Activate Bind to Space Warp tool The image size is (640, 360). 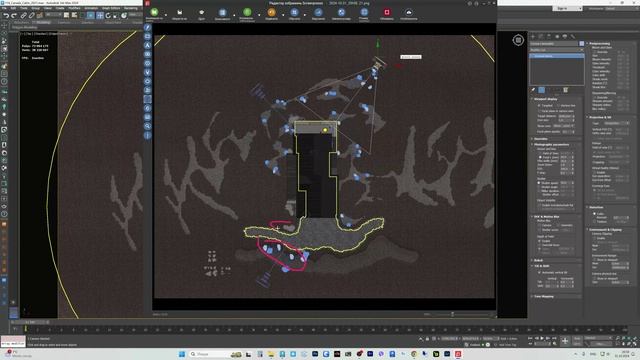tap(40, 16)
